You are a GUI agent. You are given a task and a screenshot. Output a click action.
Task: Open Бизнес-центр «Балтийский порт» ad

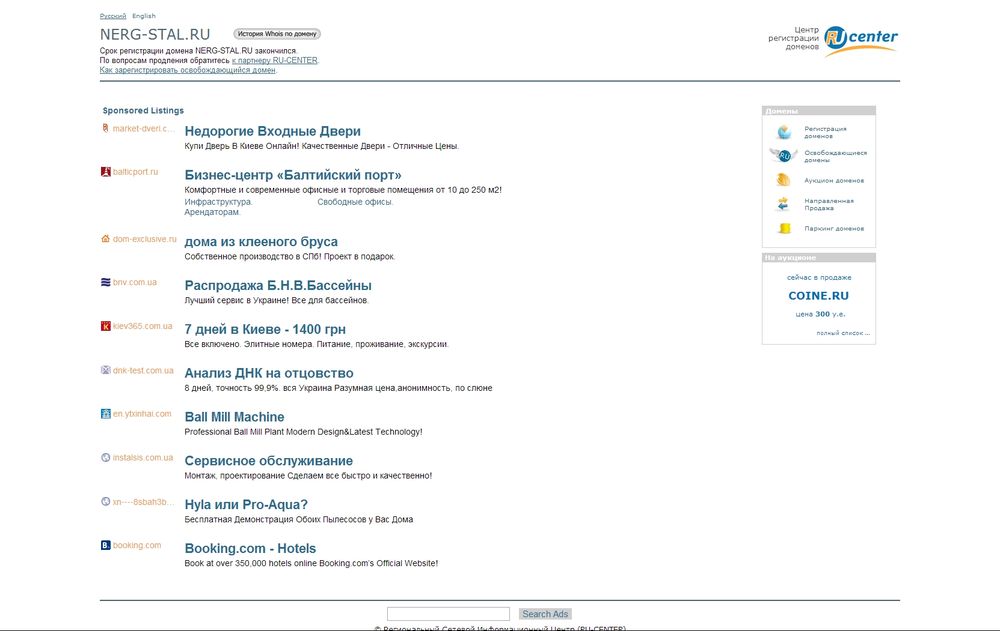tap(293, 175)
